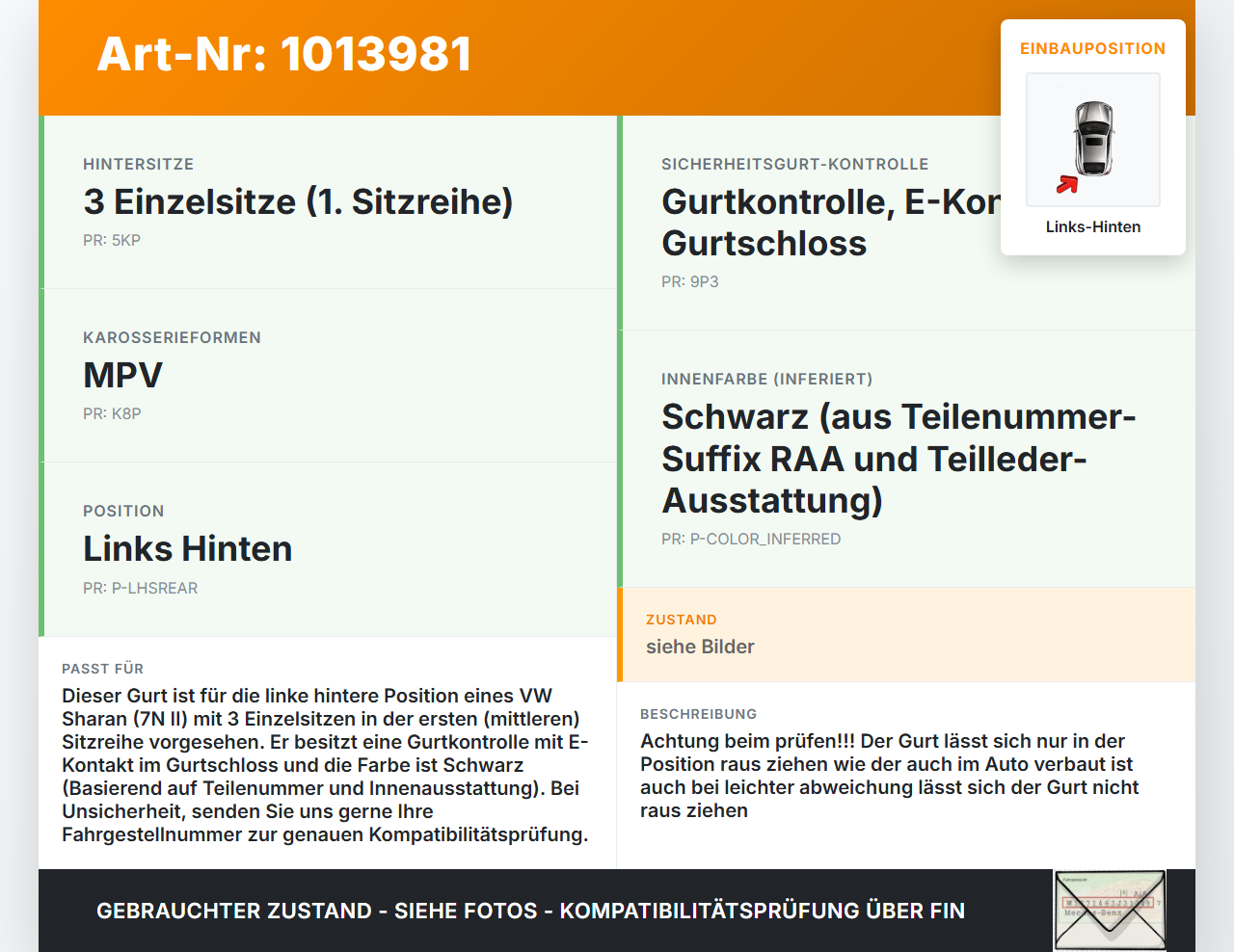The image size is (1234, 952).
Task: Select '3 Einzelsitze (1. Sitzreihe)' value
Action: coord(298,201)
